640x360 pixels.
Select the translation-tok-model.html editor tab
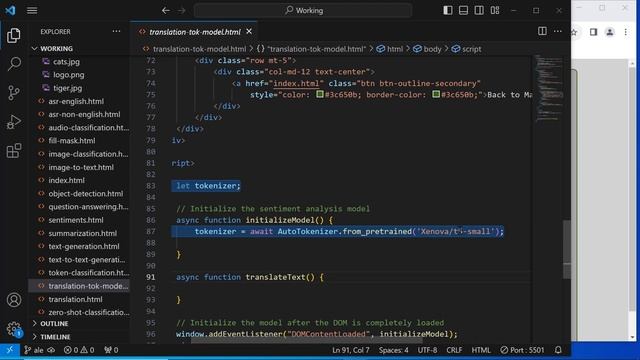point(194,31)
